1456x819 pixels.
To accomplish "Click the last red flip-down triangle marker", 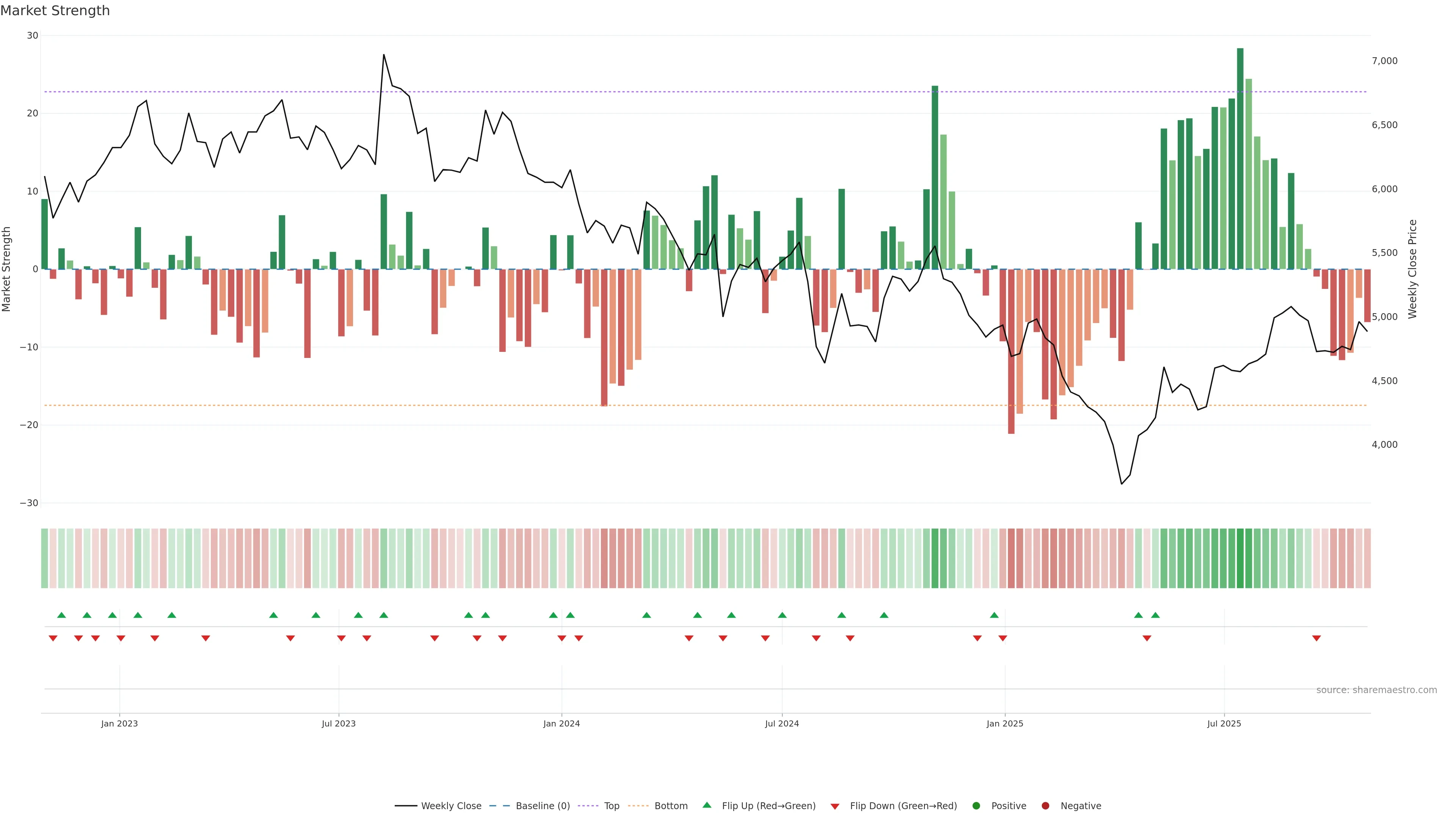I will point(1316,638).
